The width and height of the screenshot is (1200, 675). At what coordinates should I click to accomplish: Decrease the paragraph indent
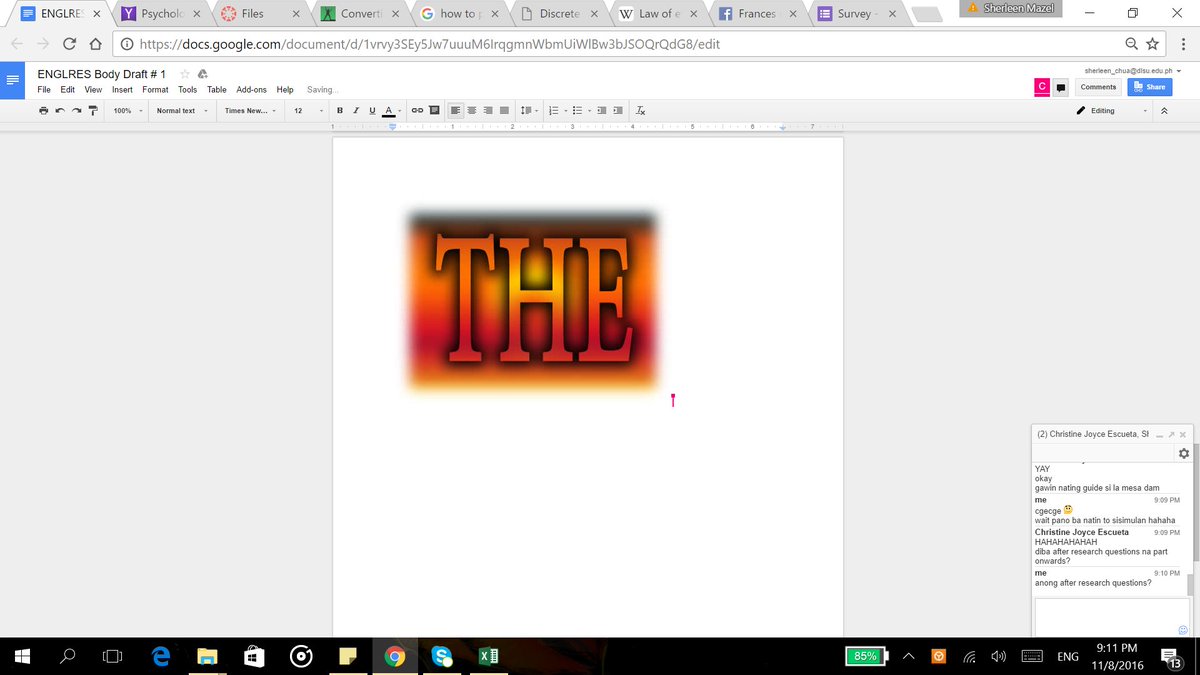(x=601, y=111)
